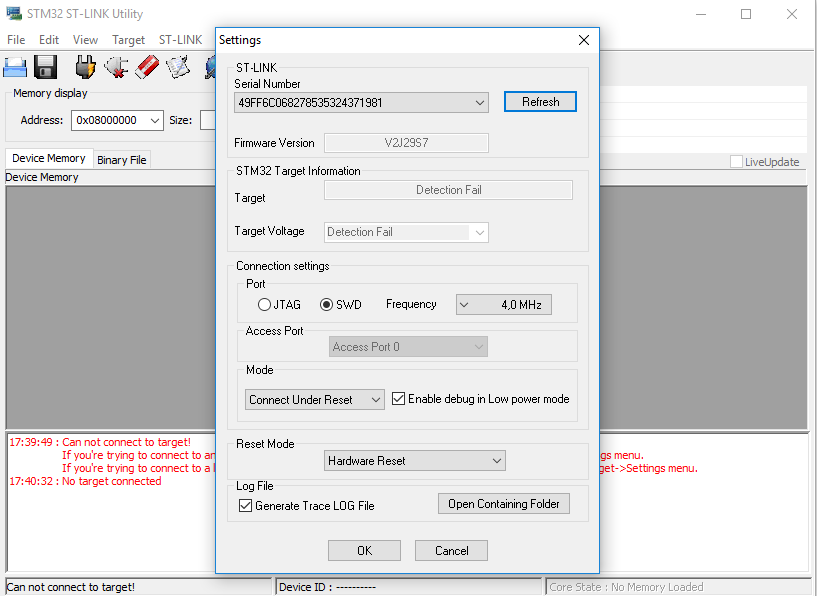
Task: Open the Target menu
Action: coord(128,40)
